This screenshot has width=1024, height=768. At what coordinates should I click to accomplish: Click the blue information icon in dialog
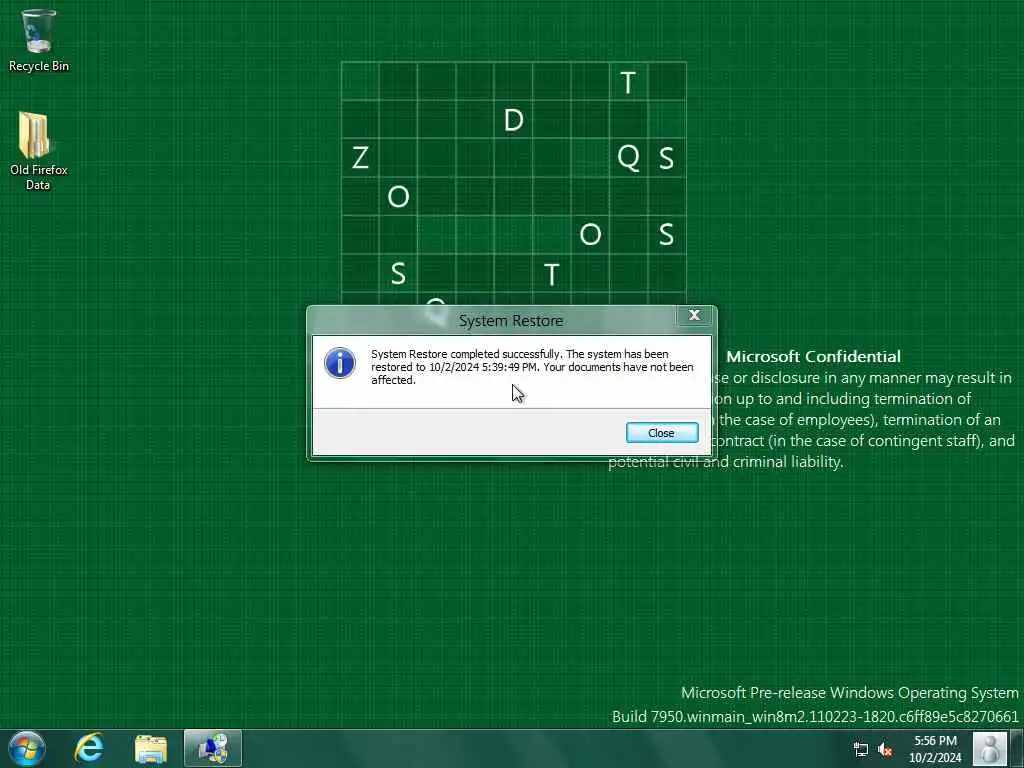(340, 362)
